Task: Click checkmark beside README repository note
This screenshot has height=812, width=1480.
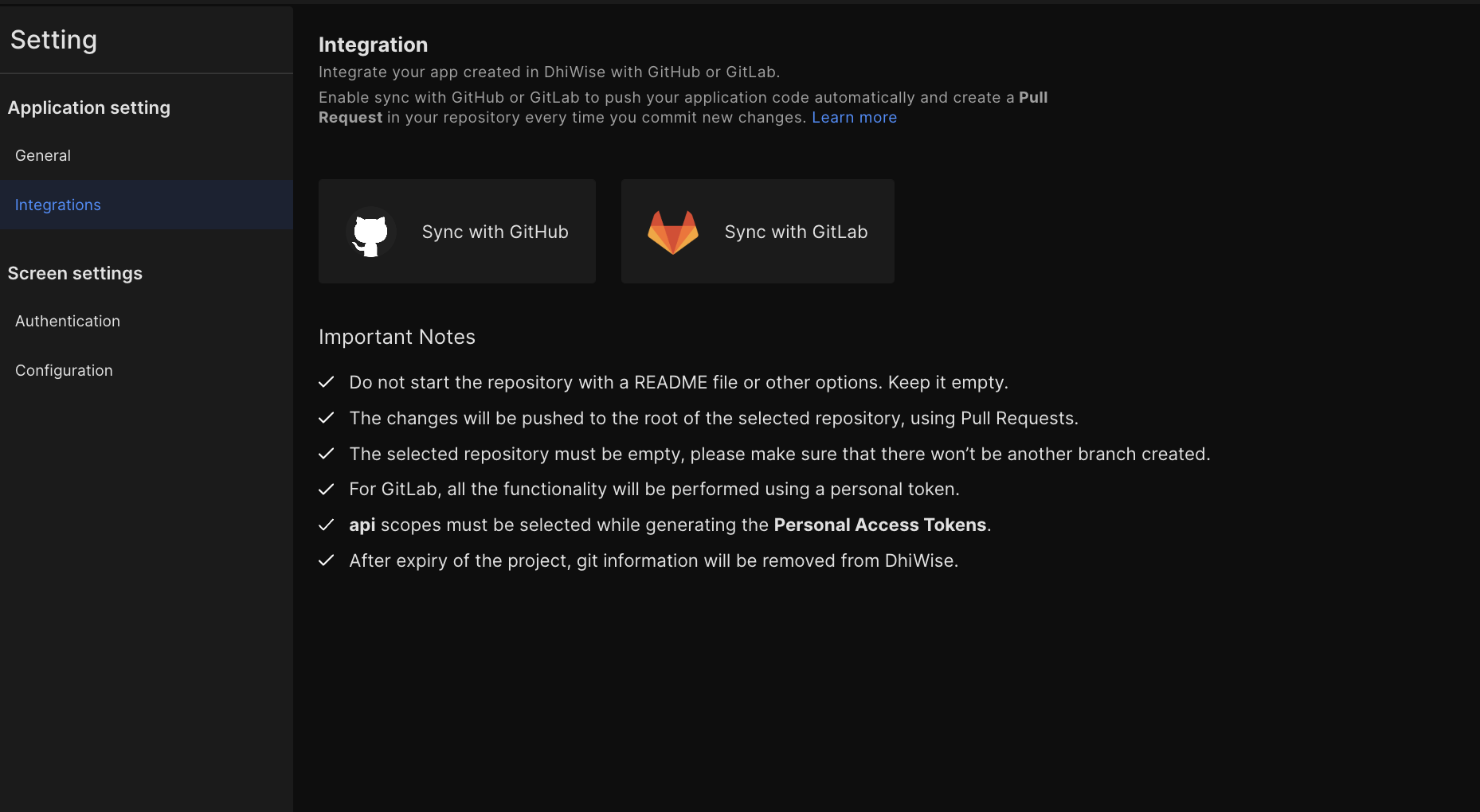Action: (x=326, y=382)
